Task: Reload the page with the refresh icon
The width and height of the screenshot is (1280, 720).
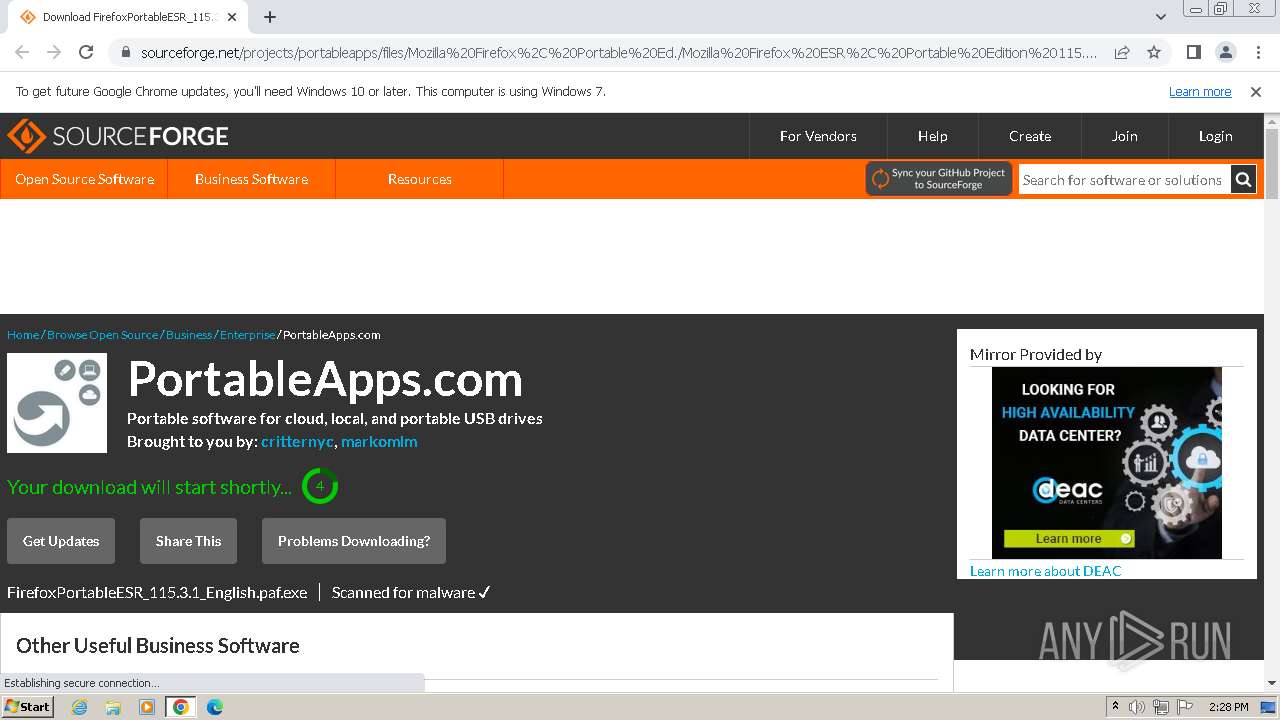Action: click(x=86, y=52)
